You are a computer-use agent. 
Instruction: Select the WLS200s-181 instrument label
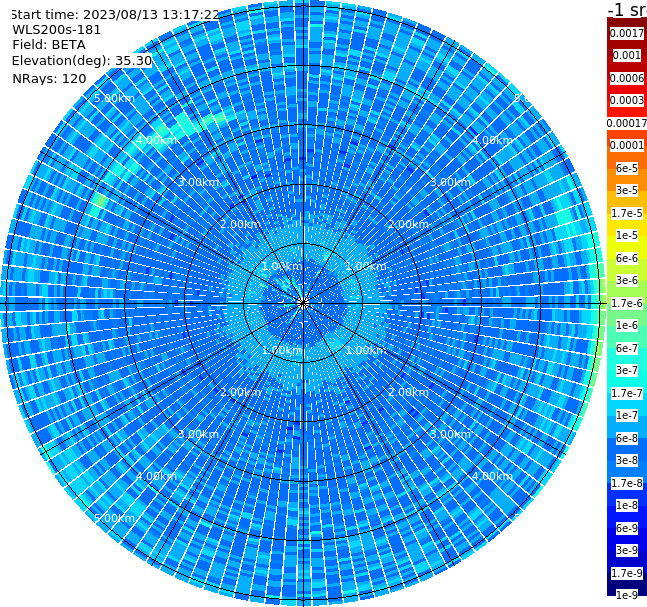(x=57, y=30)
